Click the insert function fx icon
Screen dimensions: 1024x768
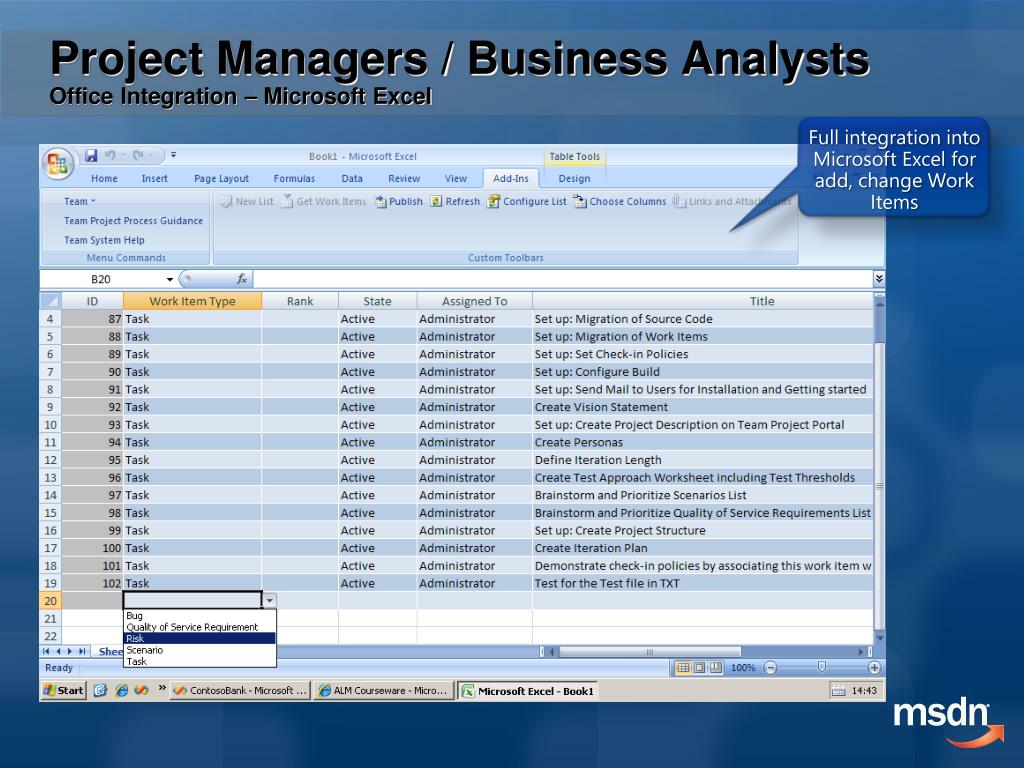(242, 279)
